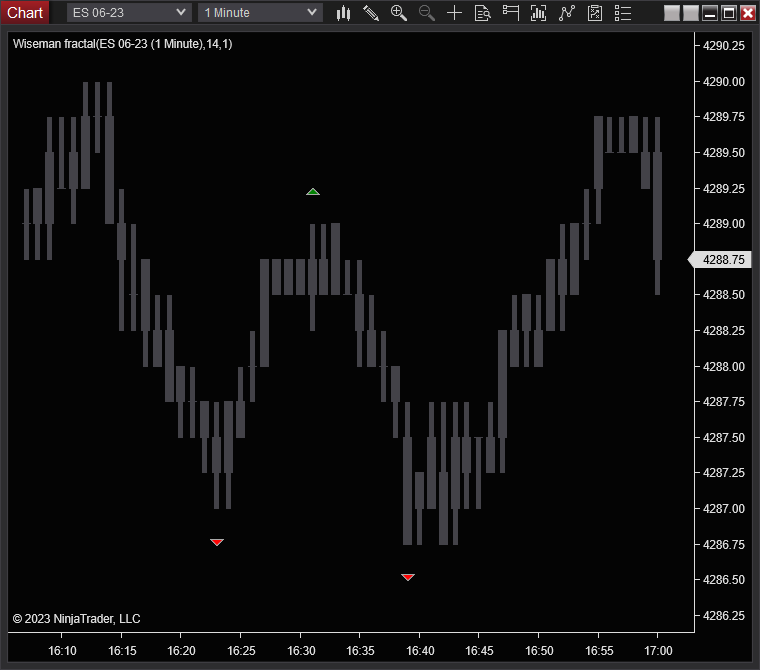760x670 pixels.
Task: Expand the 1 Minute interval dropdown
Action: pos(260,13)
